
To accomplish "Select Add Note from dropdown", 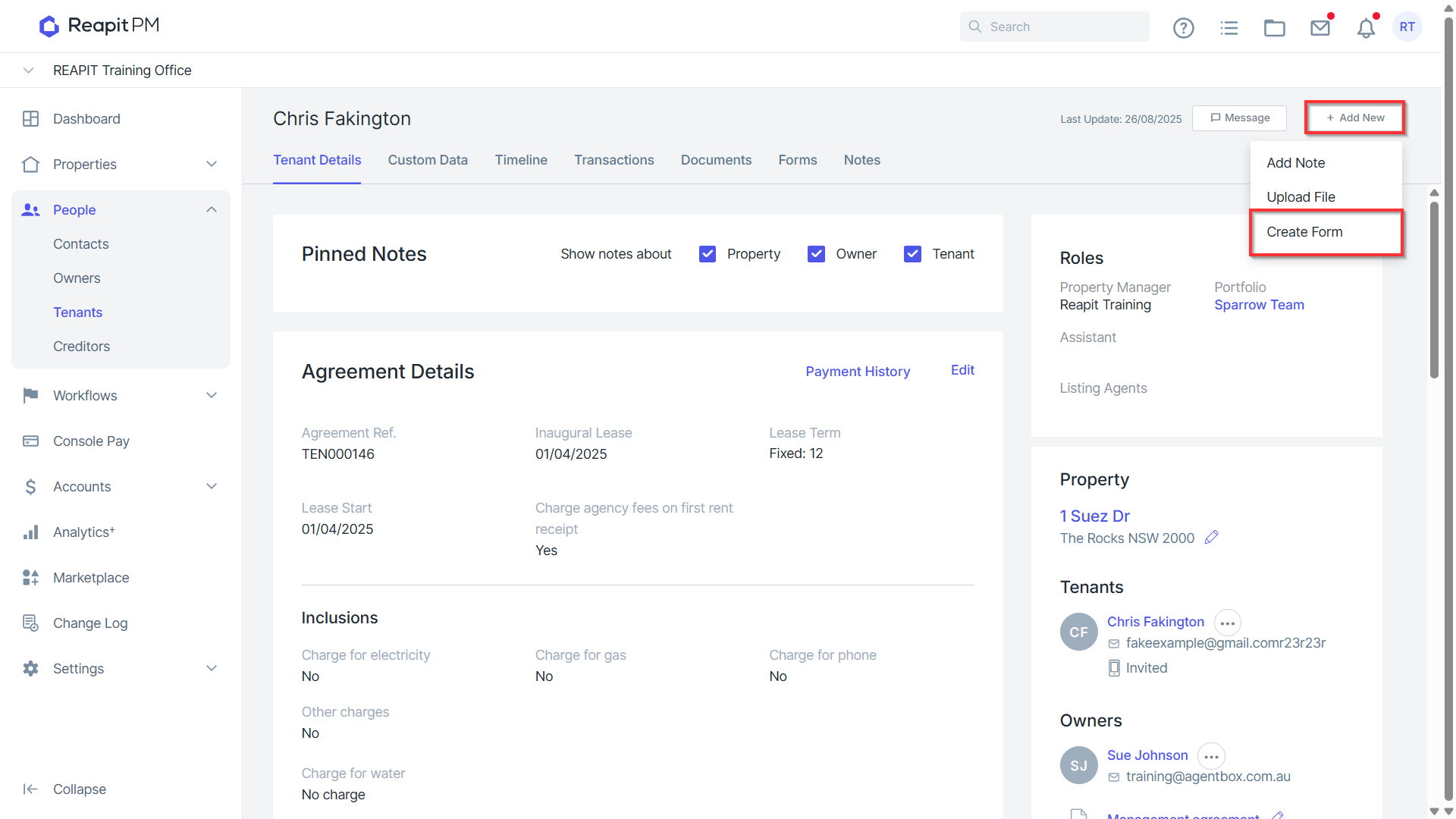I will tap(1326, 163).
